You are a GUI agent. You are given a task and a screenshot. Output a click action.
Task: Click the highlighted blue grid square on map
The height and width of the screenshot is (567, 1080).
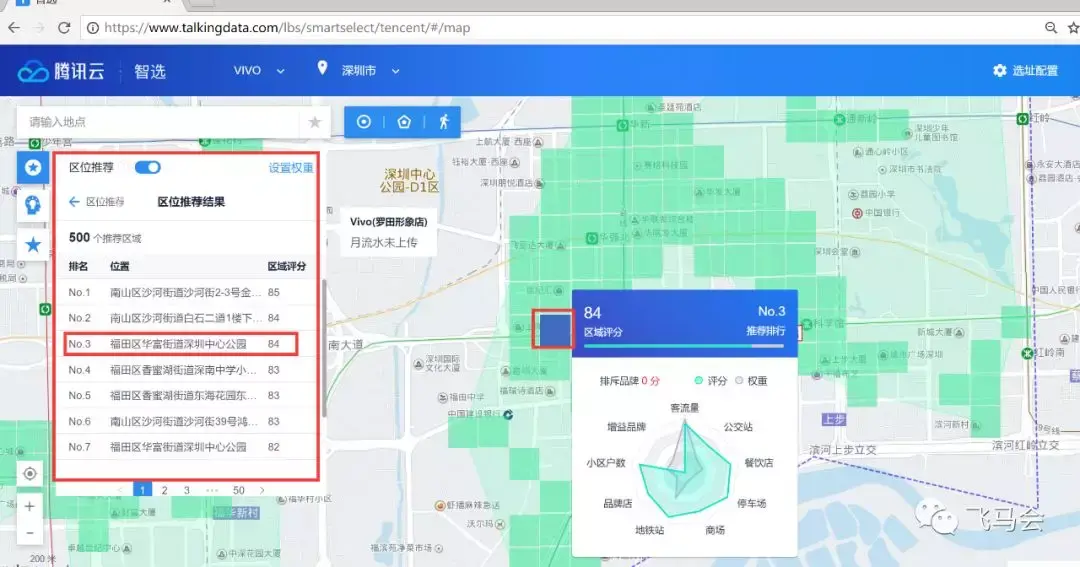click(x=554, y=329)
